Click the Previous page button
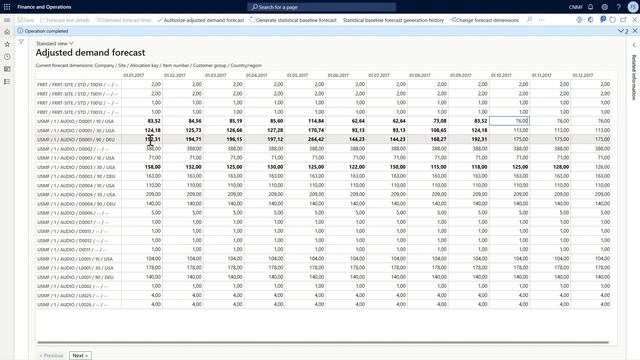The image size is (640, 360). [51, 356]
